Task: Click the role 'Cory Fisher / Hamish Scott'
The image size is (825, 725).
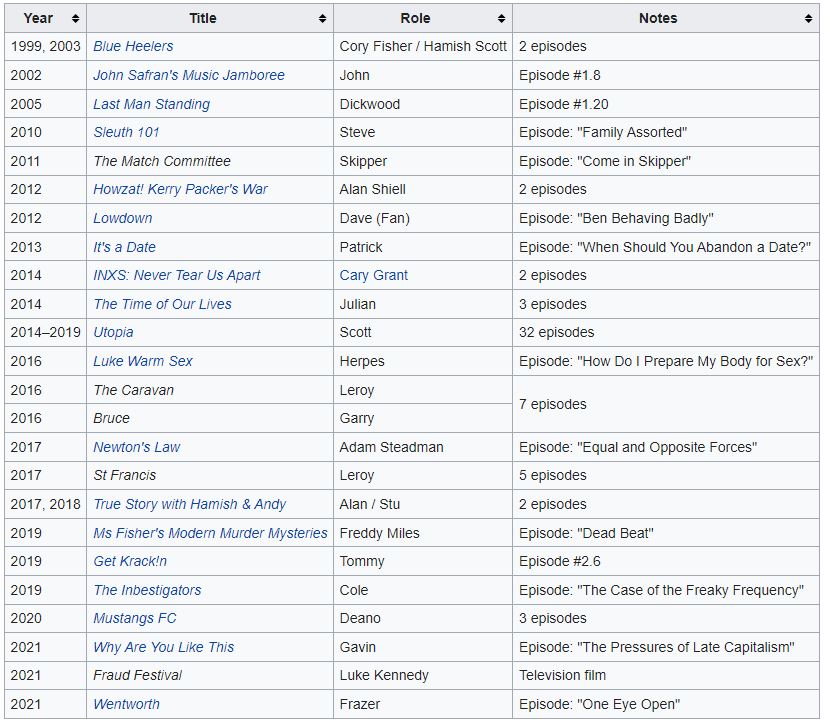Action: [423, 46]
